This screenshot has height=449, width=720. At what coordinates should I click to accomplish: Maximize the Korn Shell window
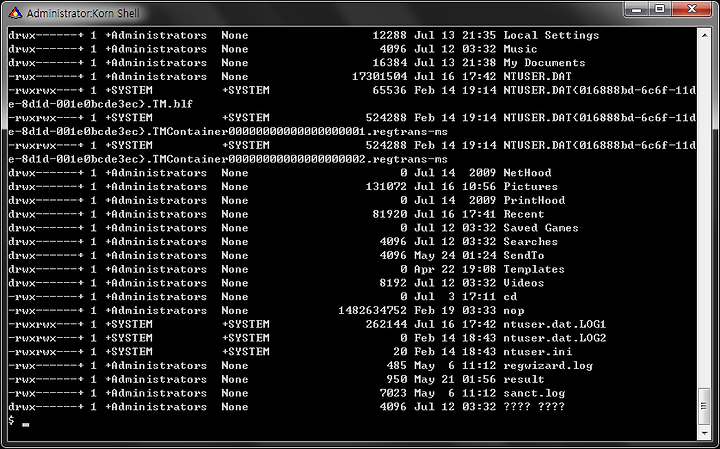(x=659, y=9)
